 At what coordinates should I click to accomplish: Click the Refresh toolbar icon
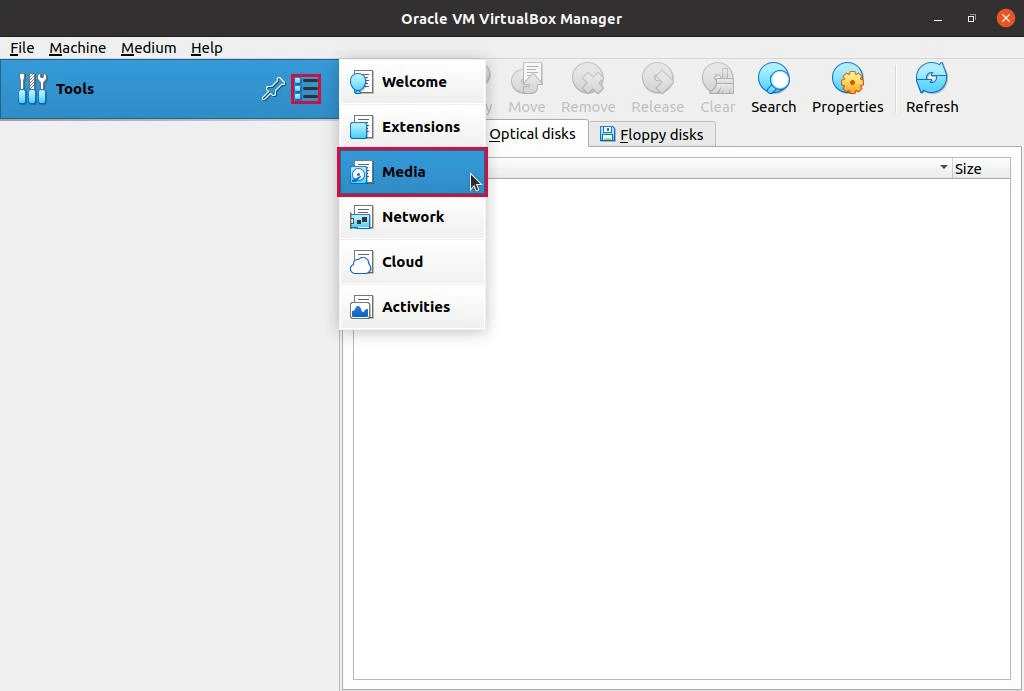(931, 87)
